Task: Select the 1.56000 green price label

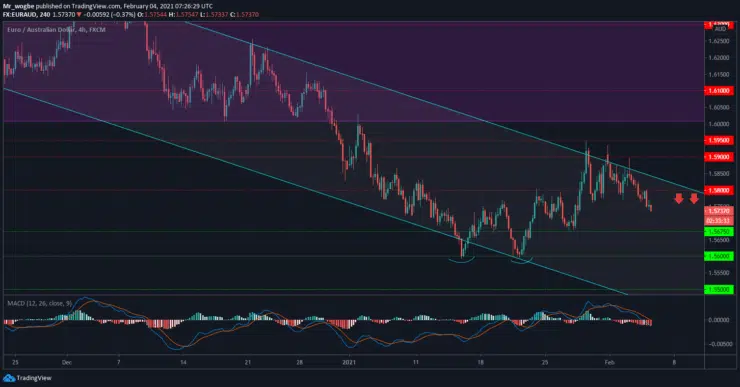Action: pyautogui.click(x=719, y=256)
